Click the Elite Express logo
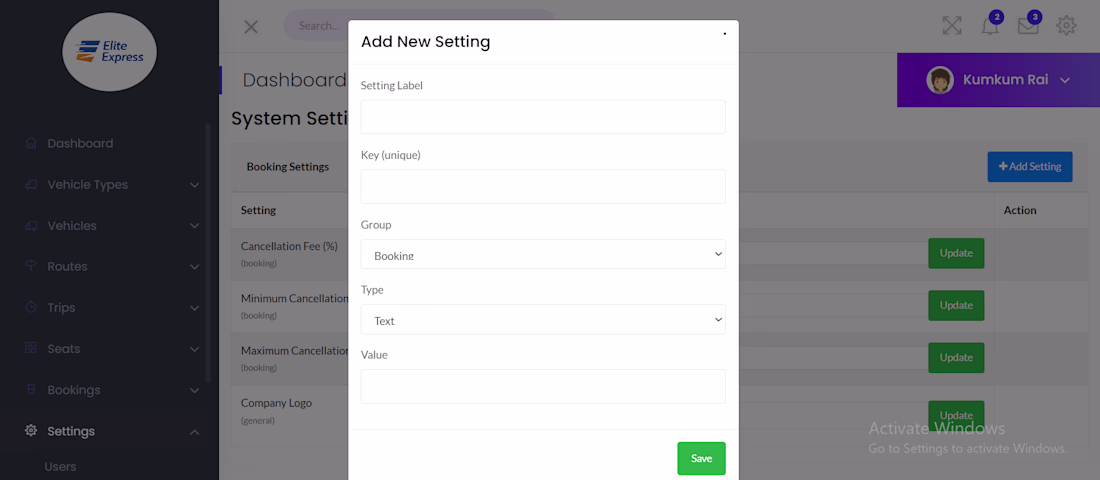Image resolution: width=1100 pixels, height=480 pixels. coord(110,51)
